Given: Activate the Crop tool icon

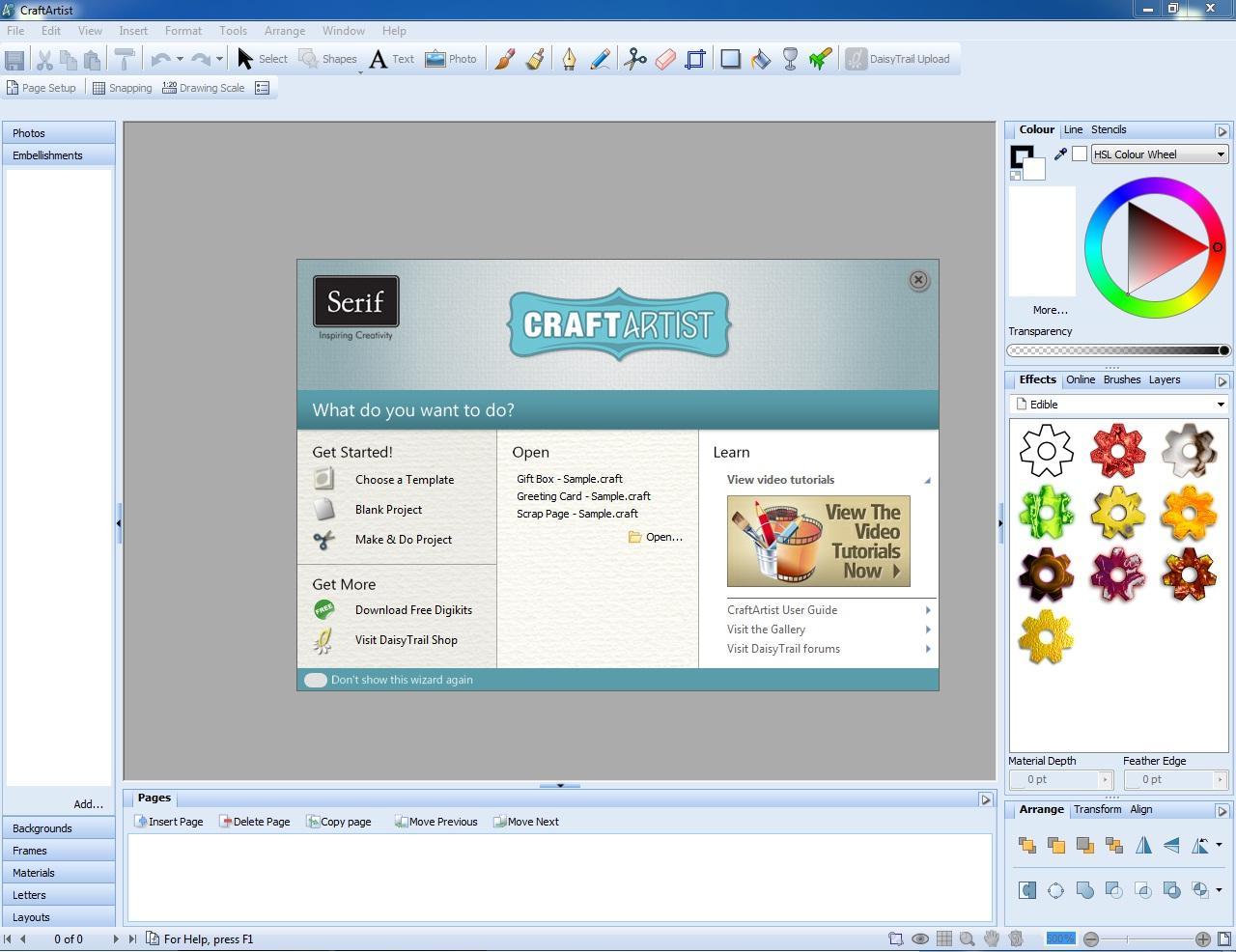Looking at the screenshot, I should [695, 59].
